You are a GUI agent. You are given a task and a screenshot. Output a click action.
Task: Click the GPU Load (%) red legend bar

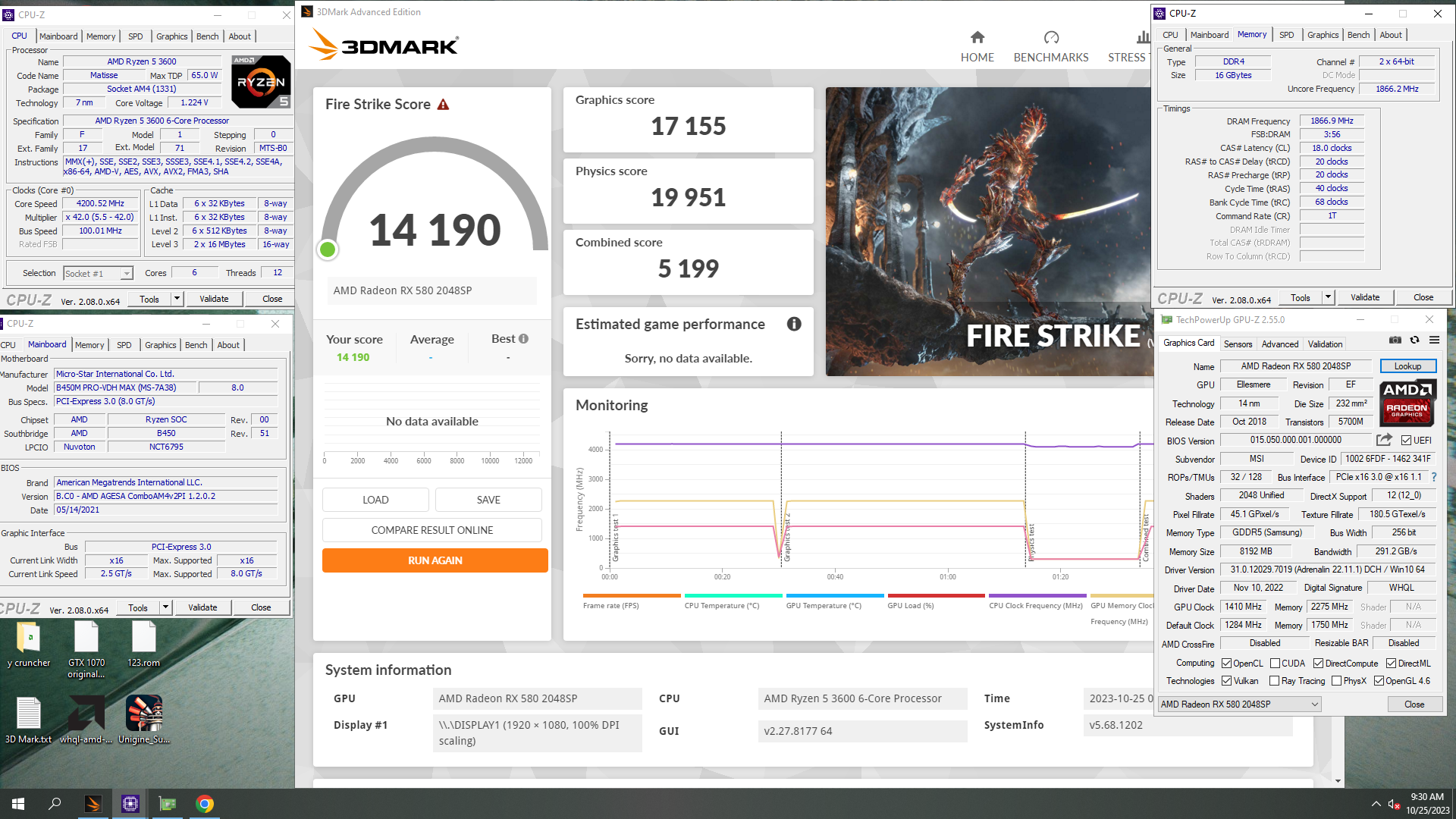pyautogui.click(x=937, y=595)
